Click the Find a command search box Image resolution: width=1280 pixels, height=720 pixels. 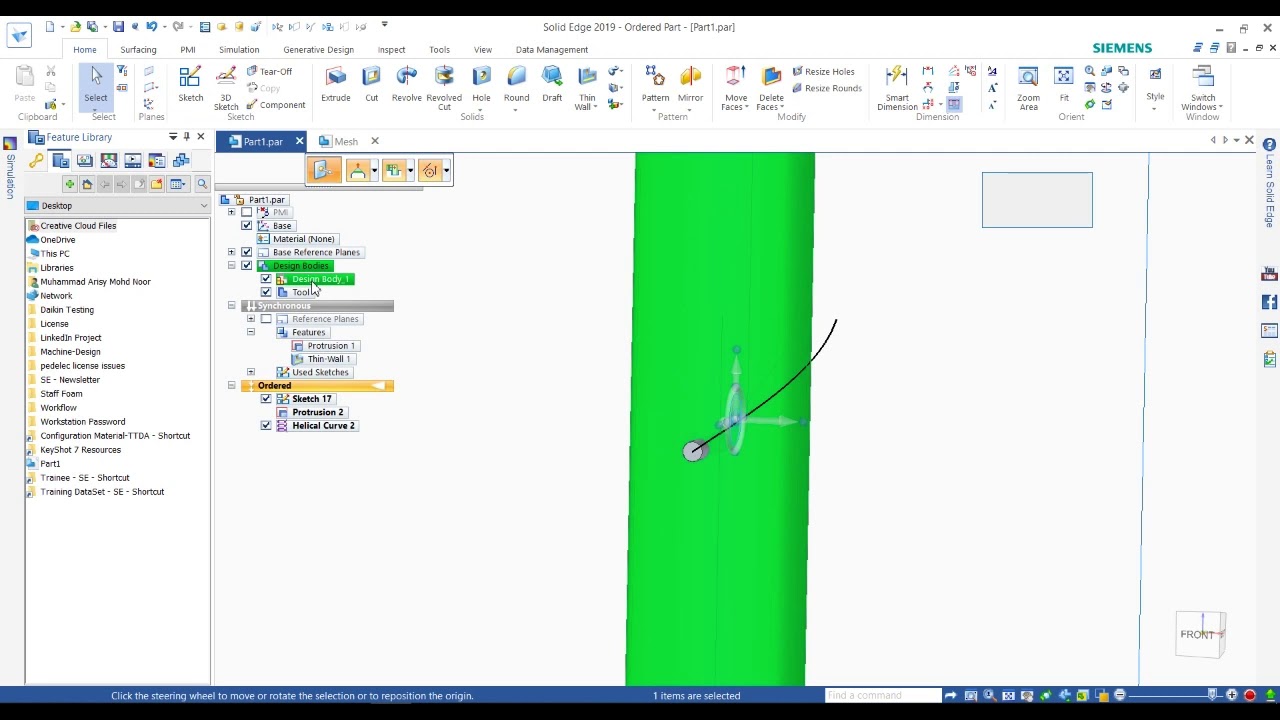click(x=883, y=696)
